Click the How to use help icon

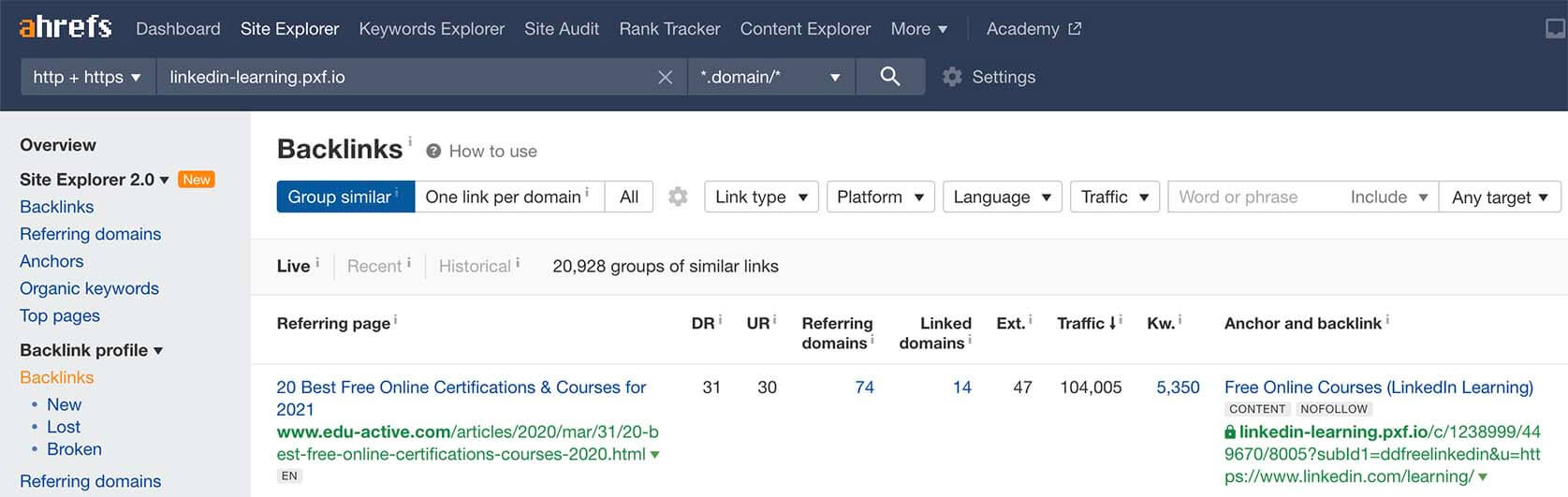click(433, 151)
